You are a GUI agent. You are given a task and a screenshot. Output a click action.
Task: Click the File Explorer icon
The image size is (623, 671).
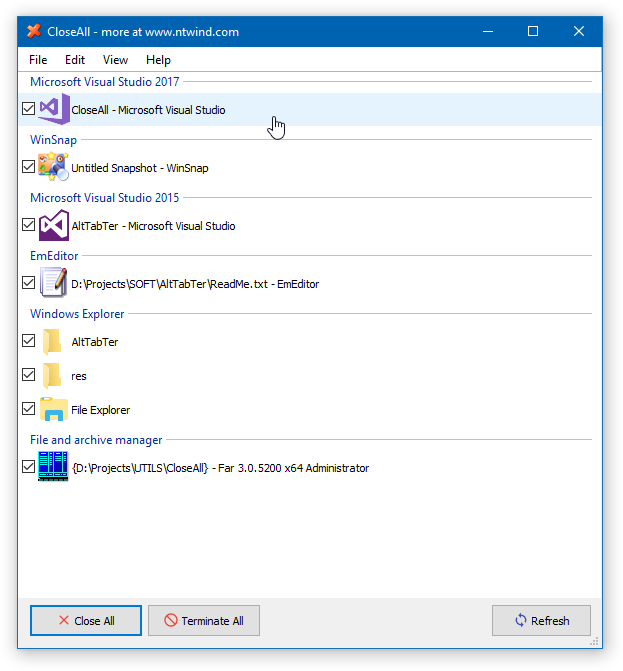tap(54, 409)
